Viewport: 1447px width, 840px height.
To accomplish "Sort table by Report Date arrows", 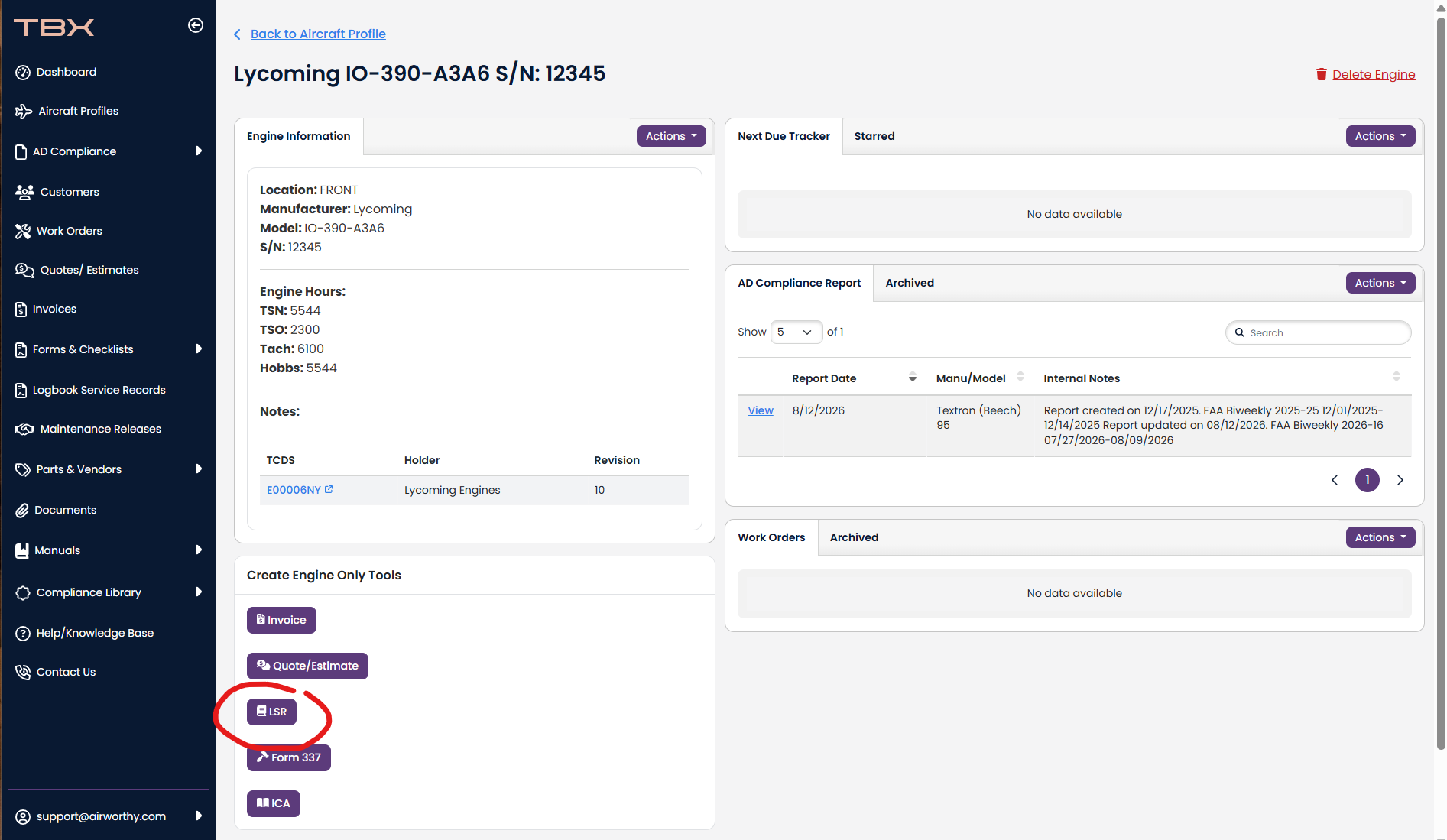I will click(912, 378).
